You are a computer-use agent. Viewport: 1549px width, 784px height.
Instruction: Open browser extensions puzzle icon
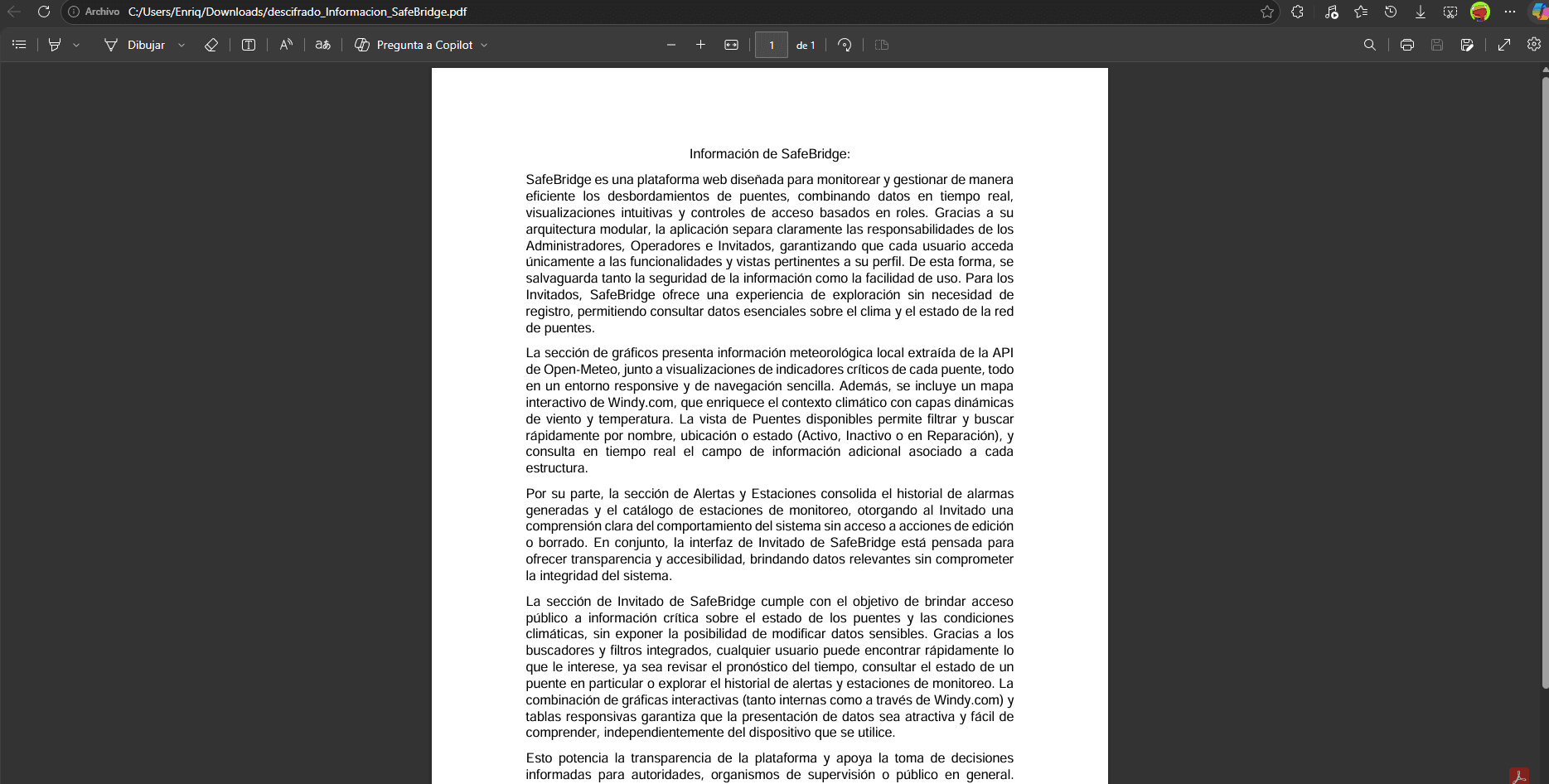coord(1298,12)
